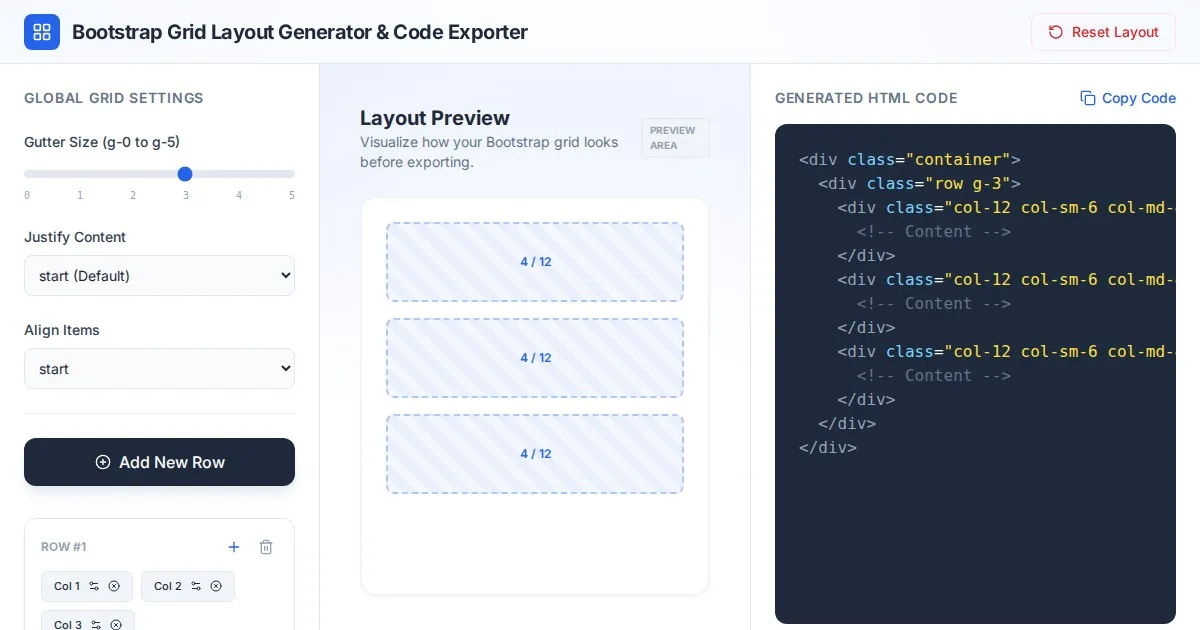Screen dimensions: 1200x630
Task: Click the plus icon to add column to Row #1
Action: pos(234,547)
